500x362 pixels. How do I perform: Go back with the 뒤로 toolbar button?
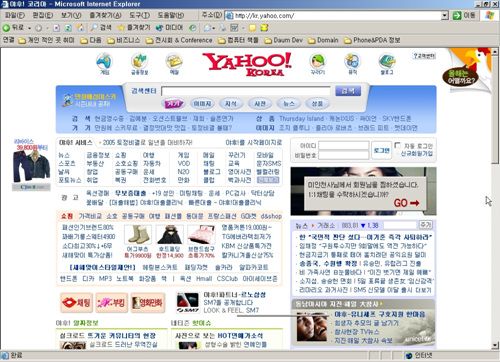pos(13,28)
